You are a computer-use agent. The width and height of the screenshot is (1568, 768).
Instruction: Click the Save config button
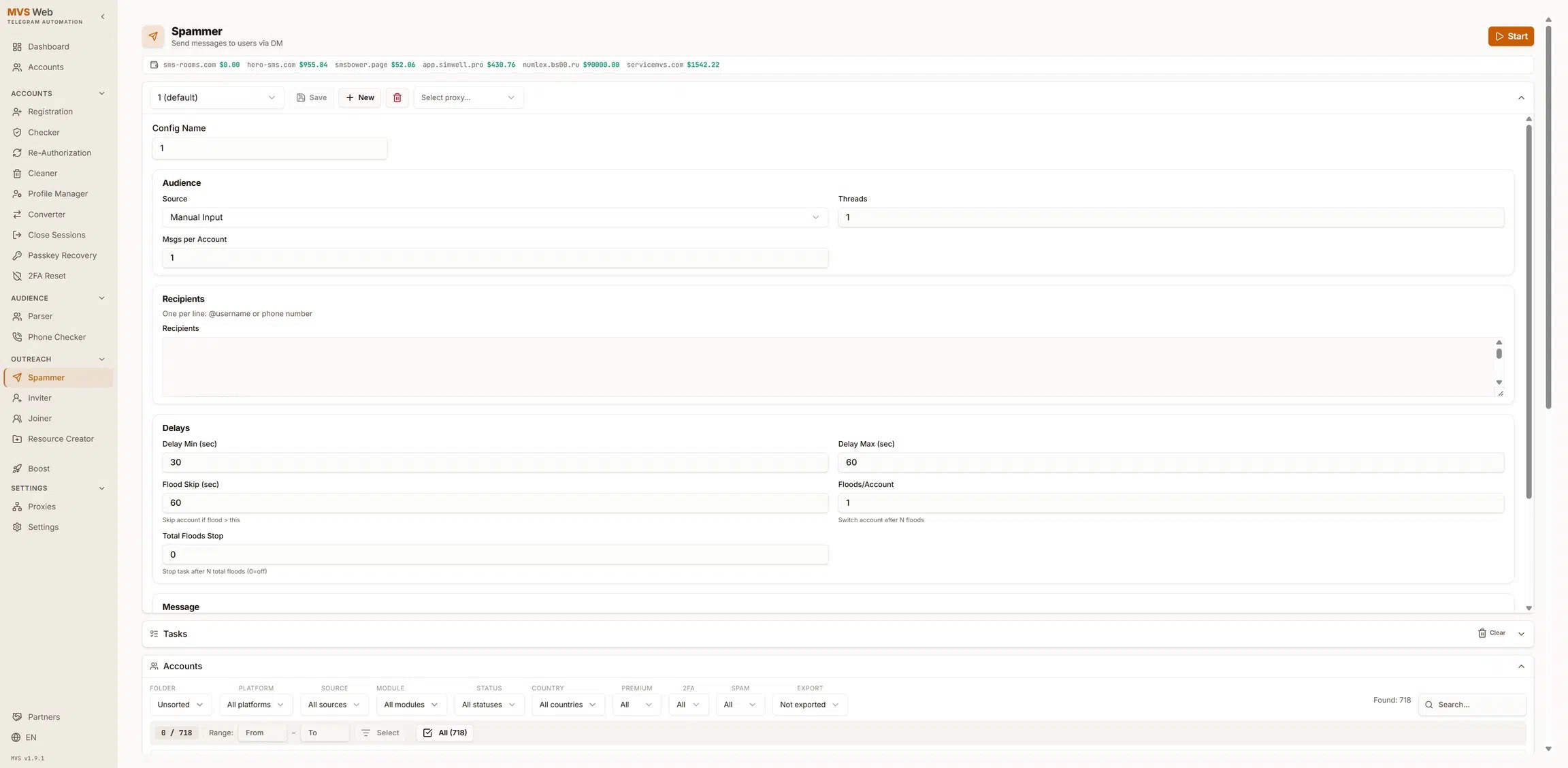[311, 97]
